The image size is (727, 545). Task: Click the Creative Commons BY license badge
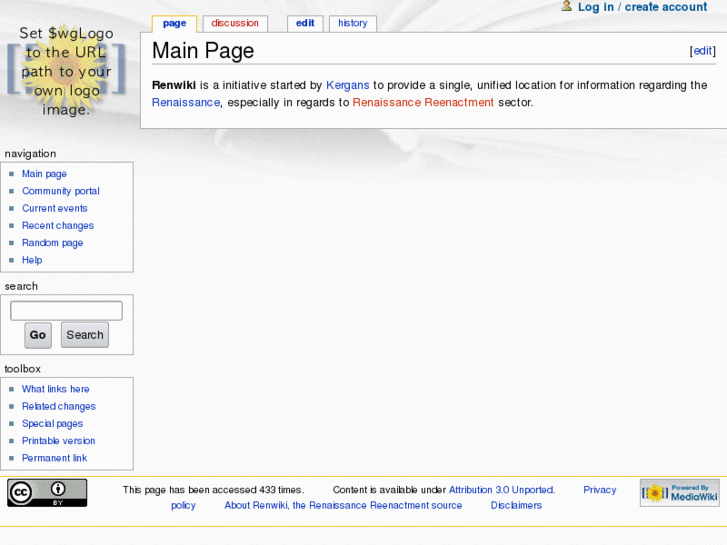47,493
